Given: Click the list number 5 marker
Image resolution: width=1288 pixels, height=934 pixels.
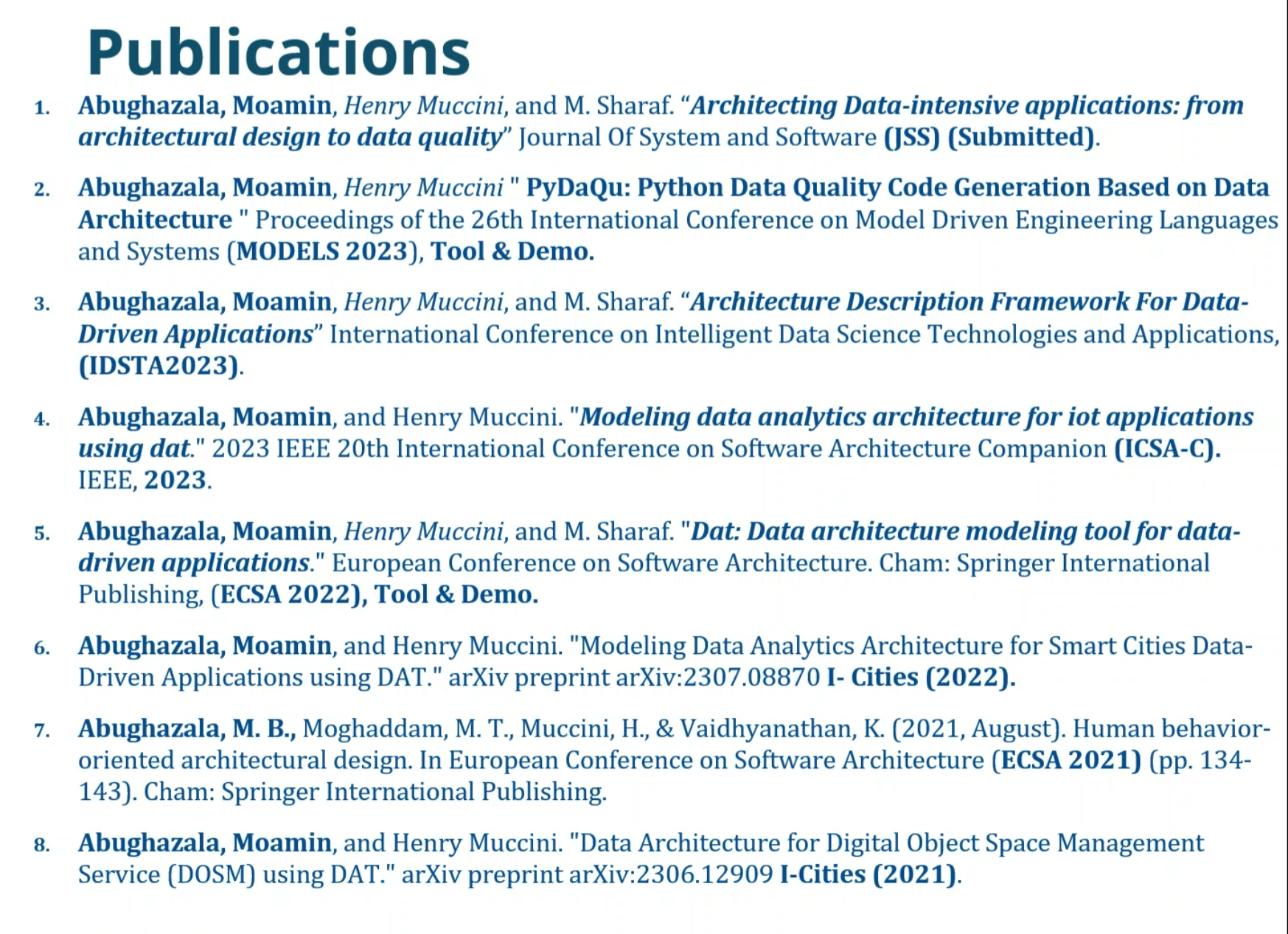Looking at the screenshot, I should 42,533.
